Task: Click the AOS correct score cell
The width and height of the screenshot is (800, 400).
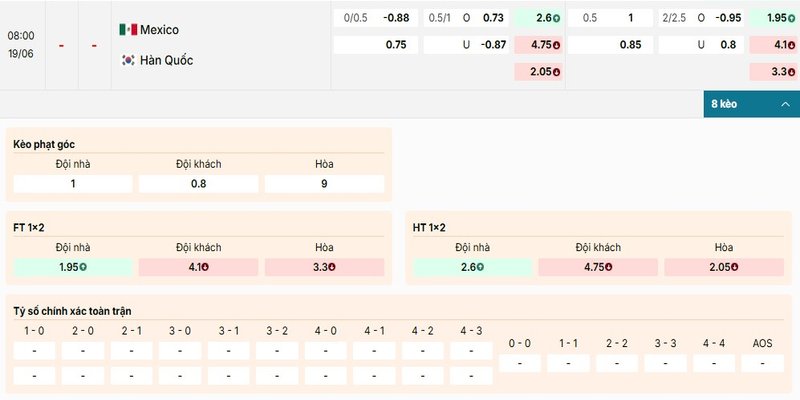Action: pos(763,363)
